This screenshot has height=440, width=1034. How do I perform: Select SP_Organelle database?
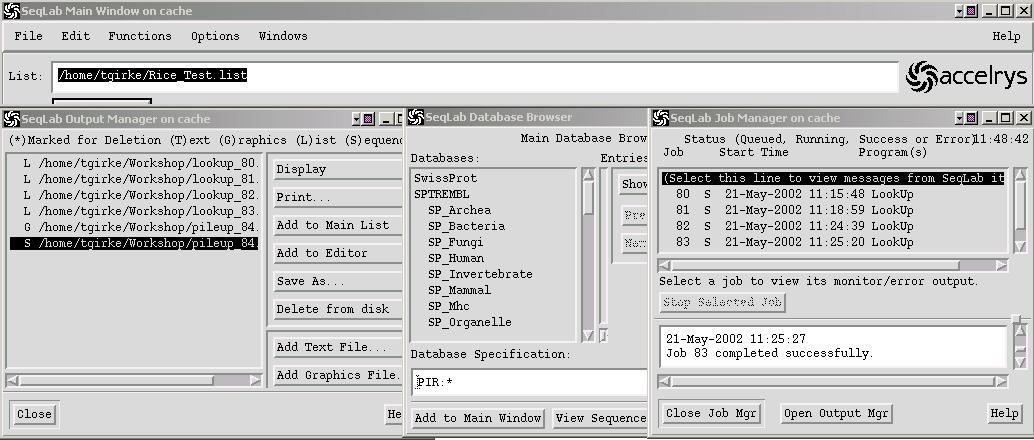(470, 322)
